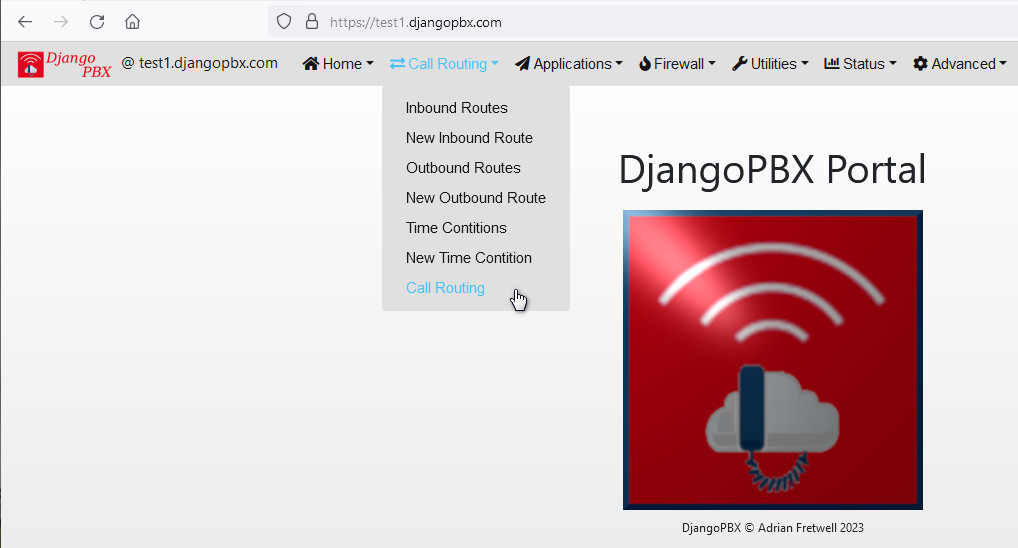Click the browser back arrow
The height and width of the screenshot is (548, 1018).
(25, 21)
